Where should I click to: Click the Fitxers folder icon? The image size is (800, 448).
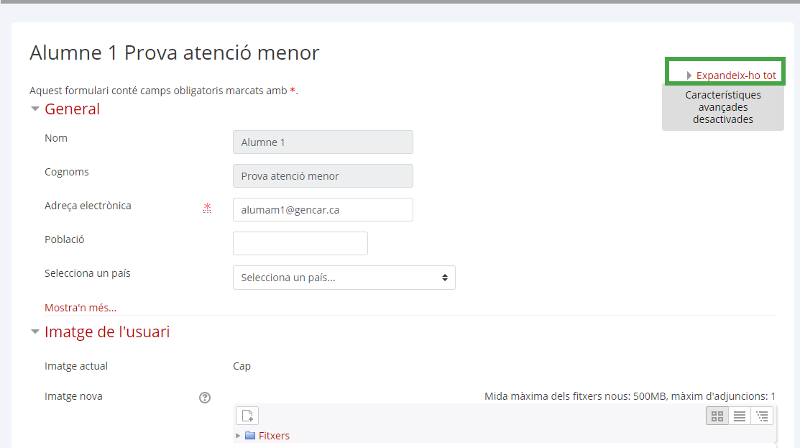(x=250, y=436)
